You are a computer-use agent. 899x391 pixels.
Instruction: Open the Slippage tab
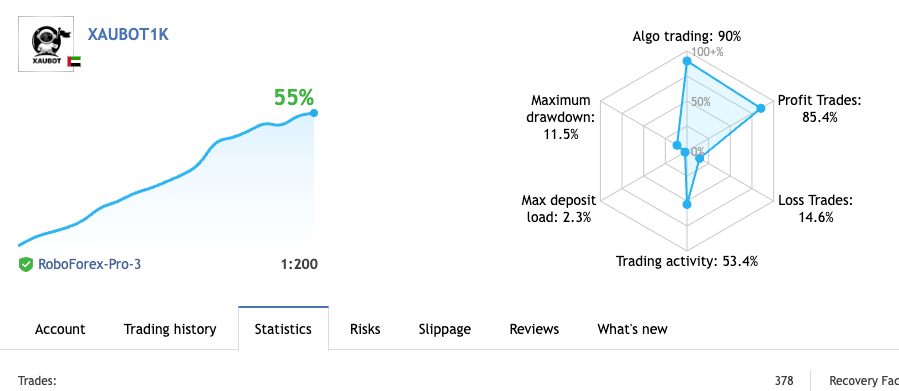[445, 329]
